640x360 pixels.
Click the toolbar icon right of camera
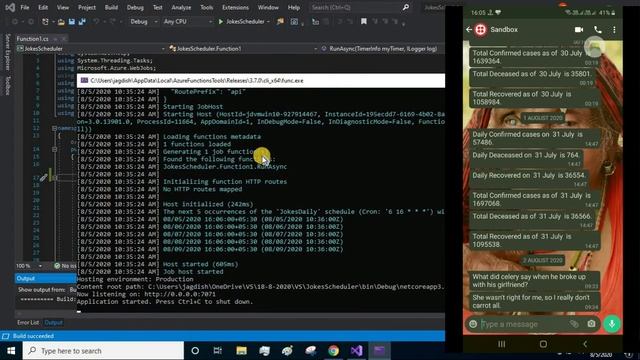316,22
